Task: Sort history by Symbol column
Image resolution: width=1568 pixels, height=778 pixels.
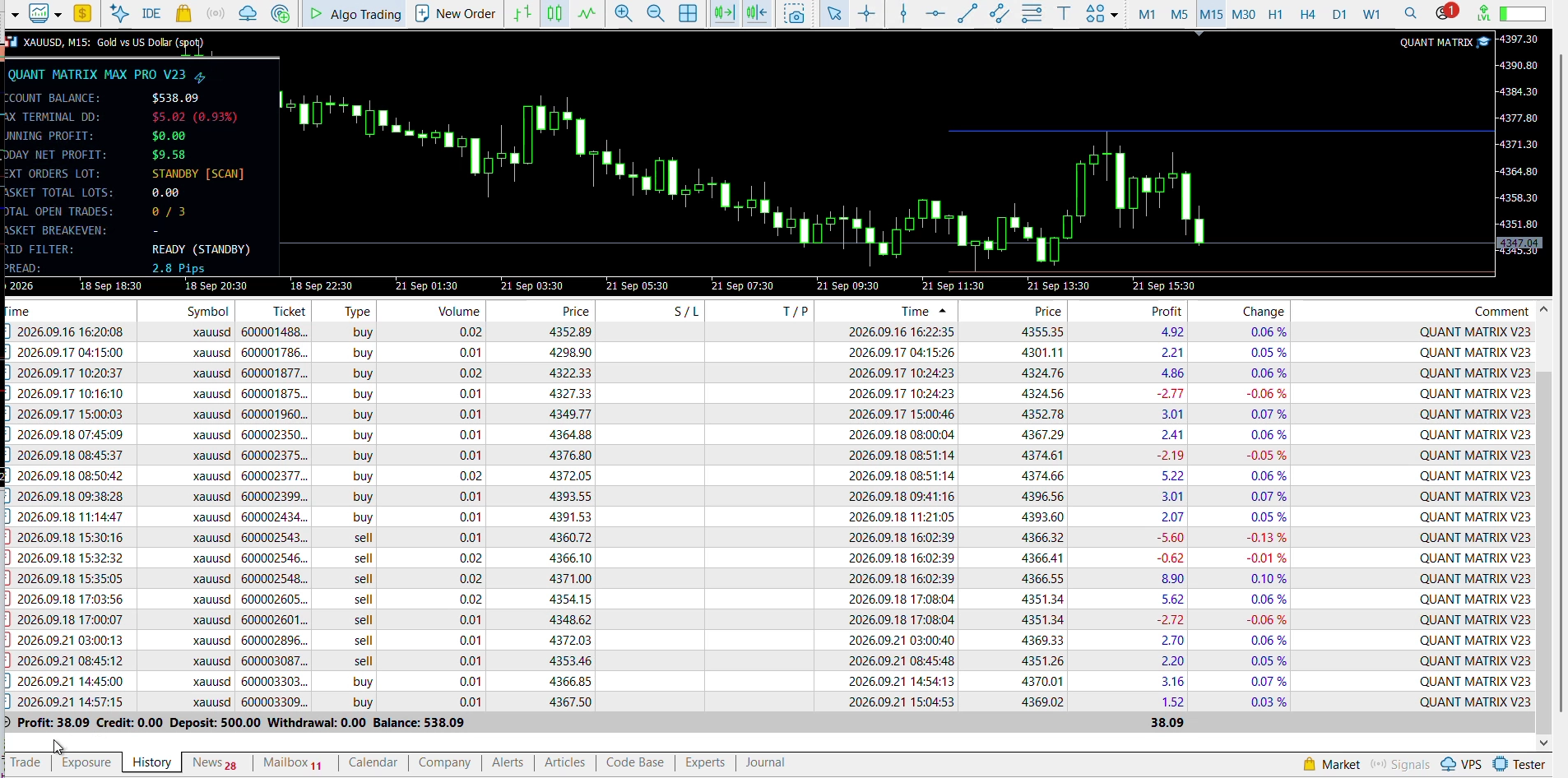Action: [x=185, y=311]
